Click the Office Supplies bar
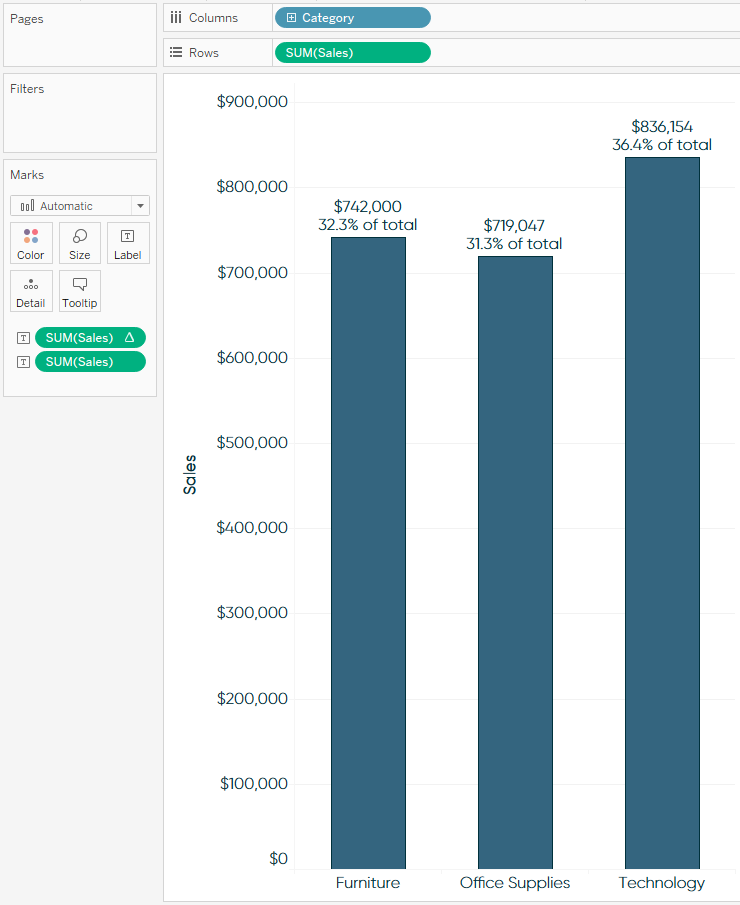This screenshot has height=905, width=740. click(515, 562)
